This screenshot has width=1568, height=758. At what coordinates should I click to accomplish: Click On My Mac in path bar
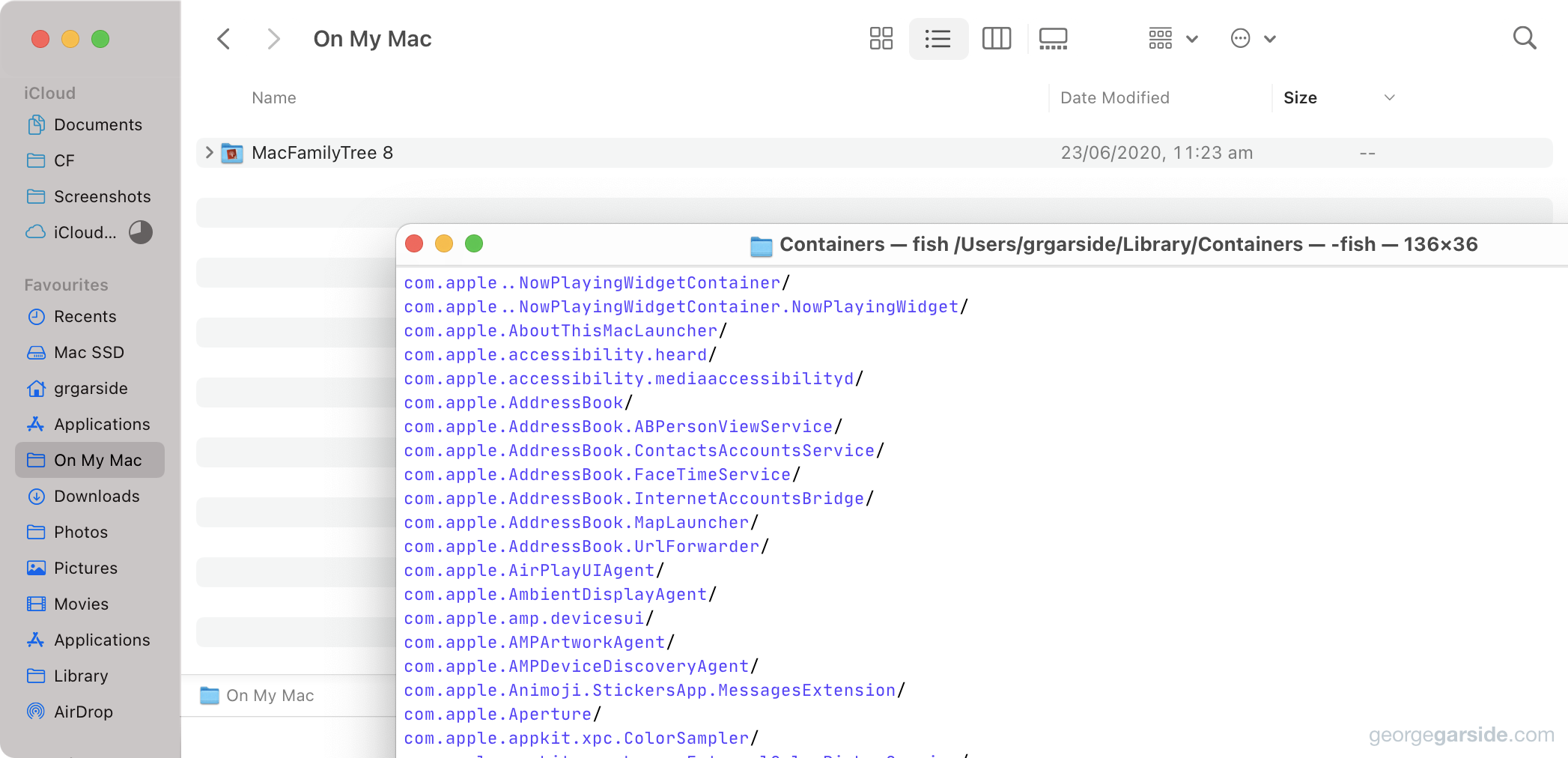click(257, 696)
